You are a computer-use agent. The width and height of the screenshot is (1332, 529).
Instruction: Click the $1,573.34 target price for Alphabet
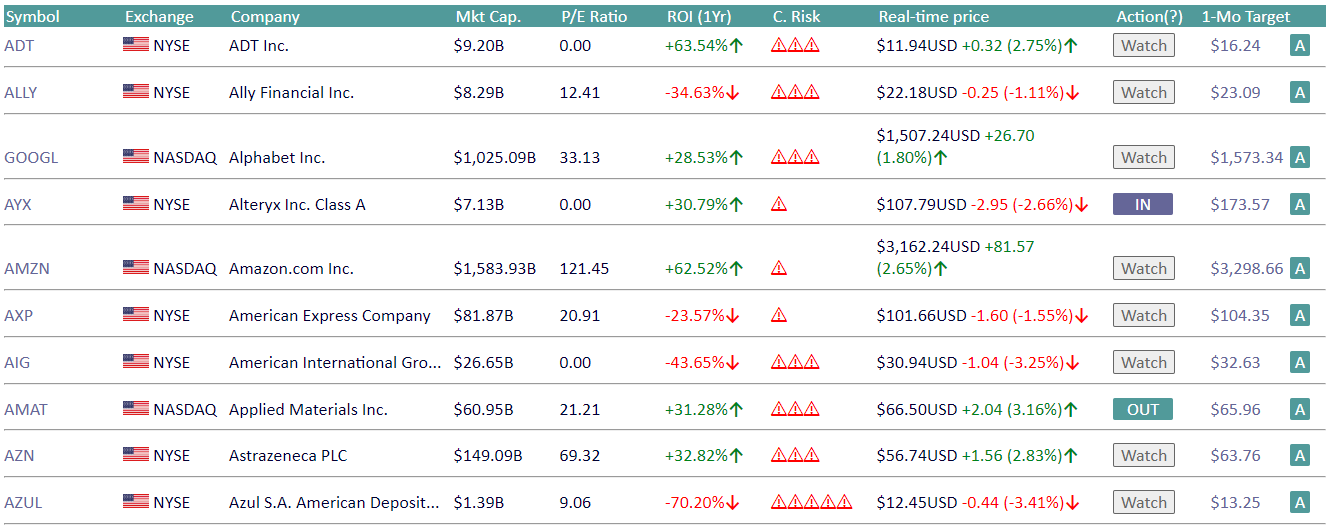1246,157
